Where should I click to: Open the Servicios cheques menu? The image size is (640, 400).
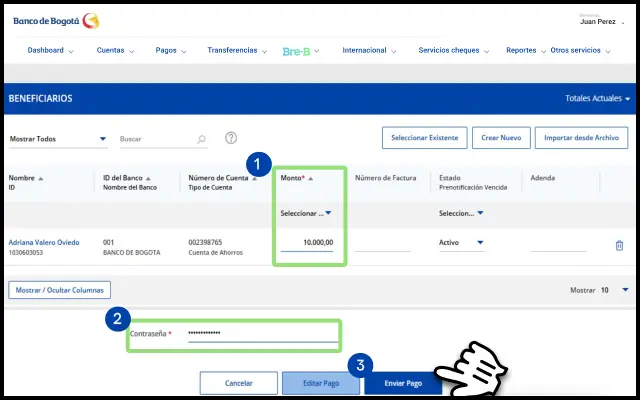pyautogui.click(x=453, y=50)
